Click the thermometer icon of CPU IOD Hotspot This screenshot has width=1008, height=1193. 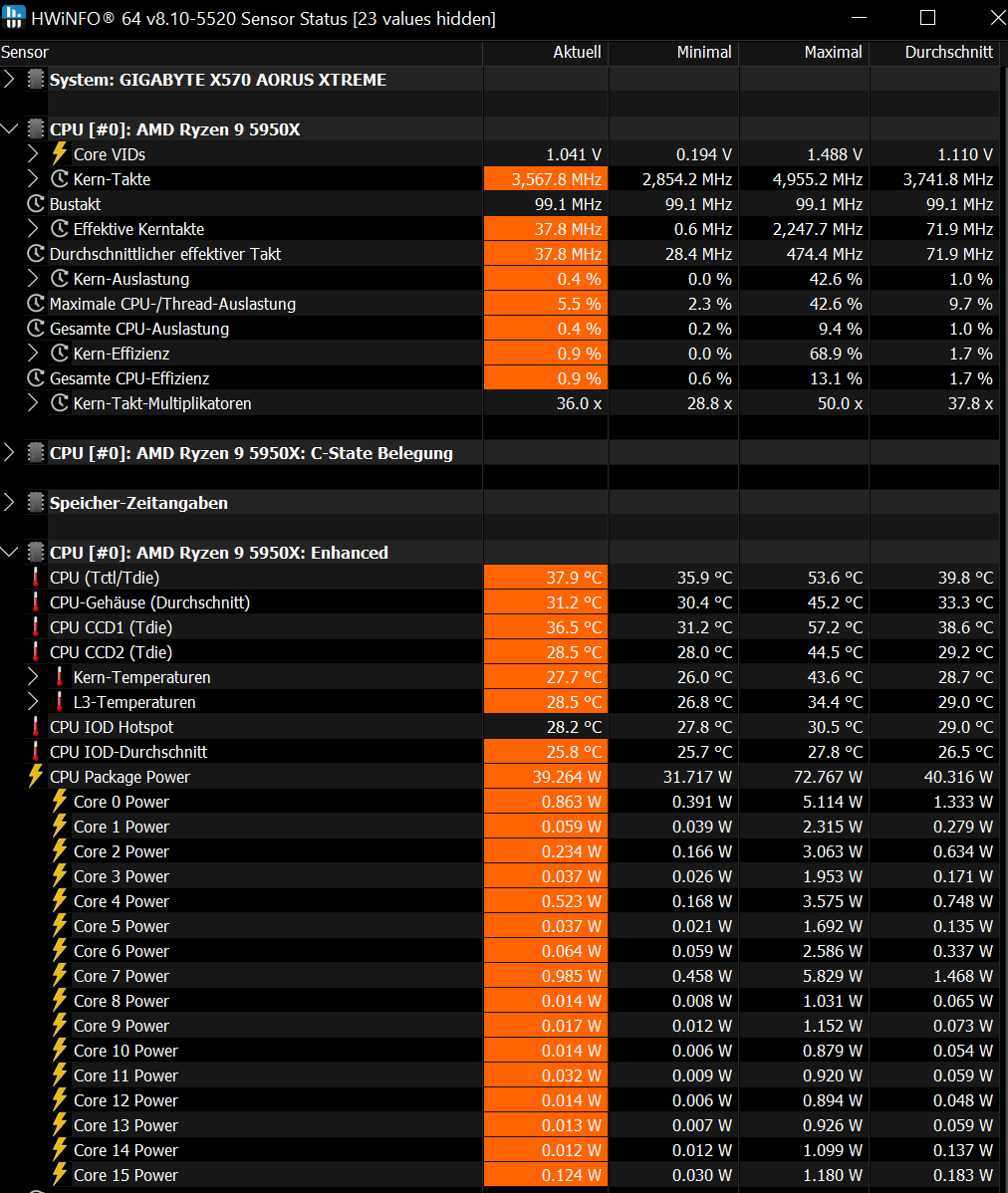(x=35, y=727)
